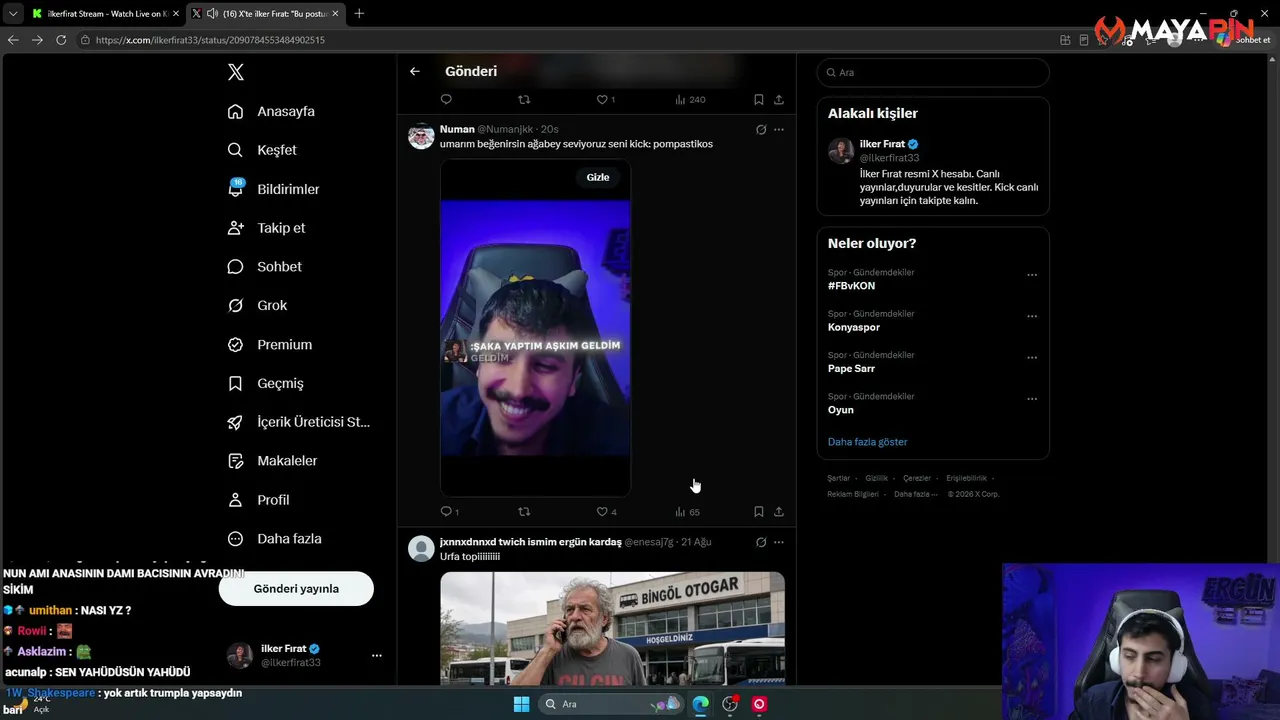Bookmark Numan's post
Screen dimensions: 1280x720
click(759, 511)
